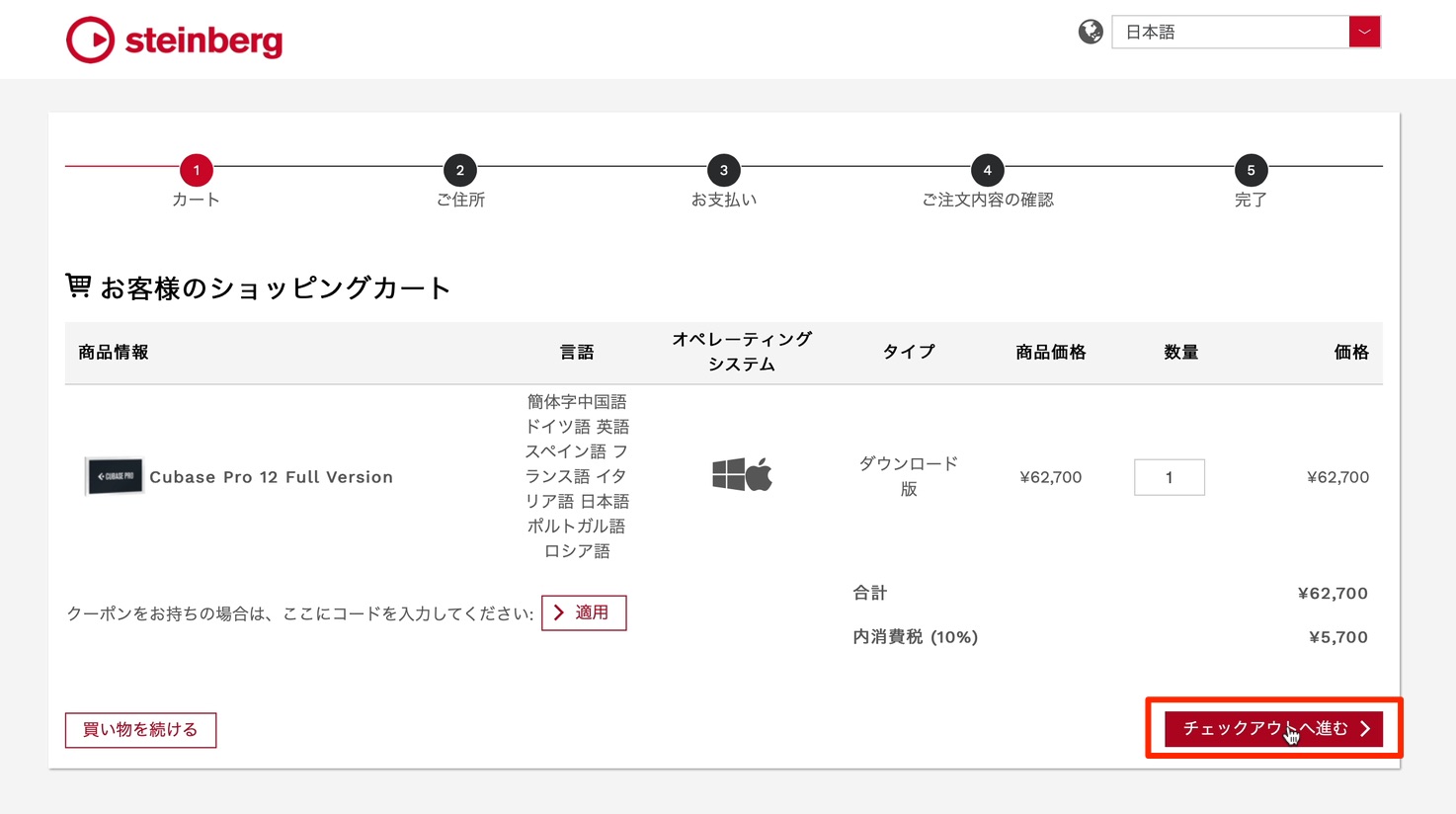Select step 5 完了 circle

click(1251, 170)
